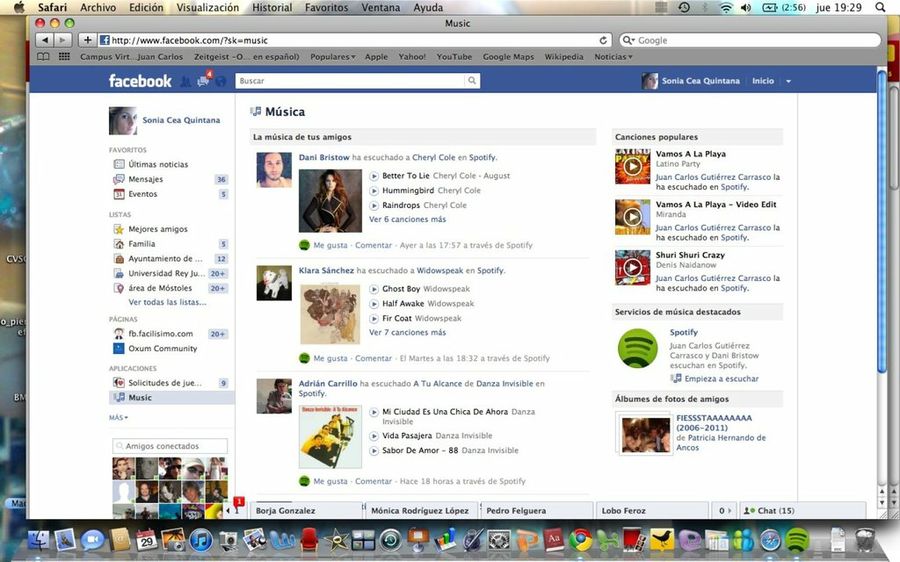
Task: Open the Edición menu
Action: (x=146, y=7)
